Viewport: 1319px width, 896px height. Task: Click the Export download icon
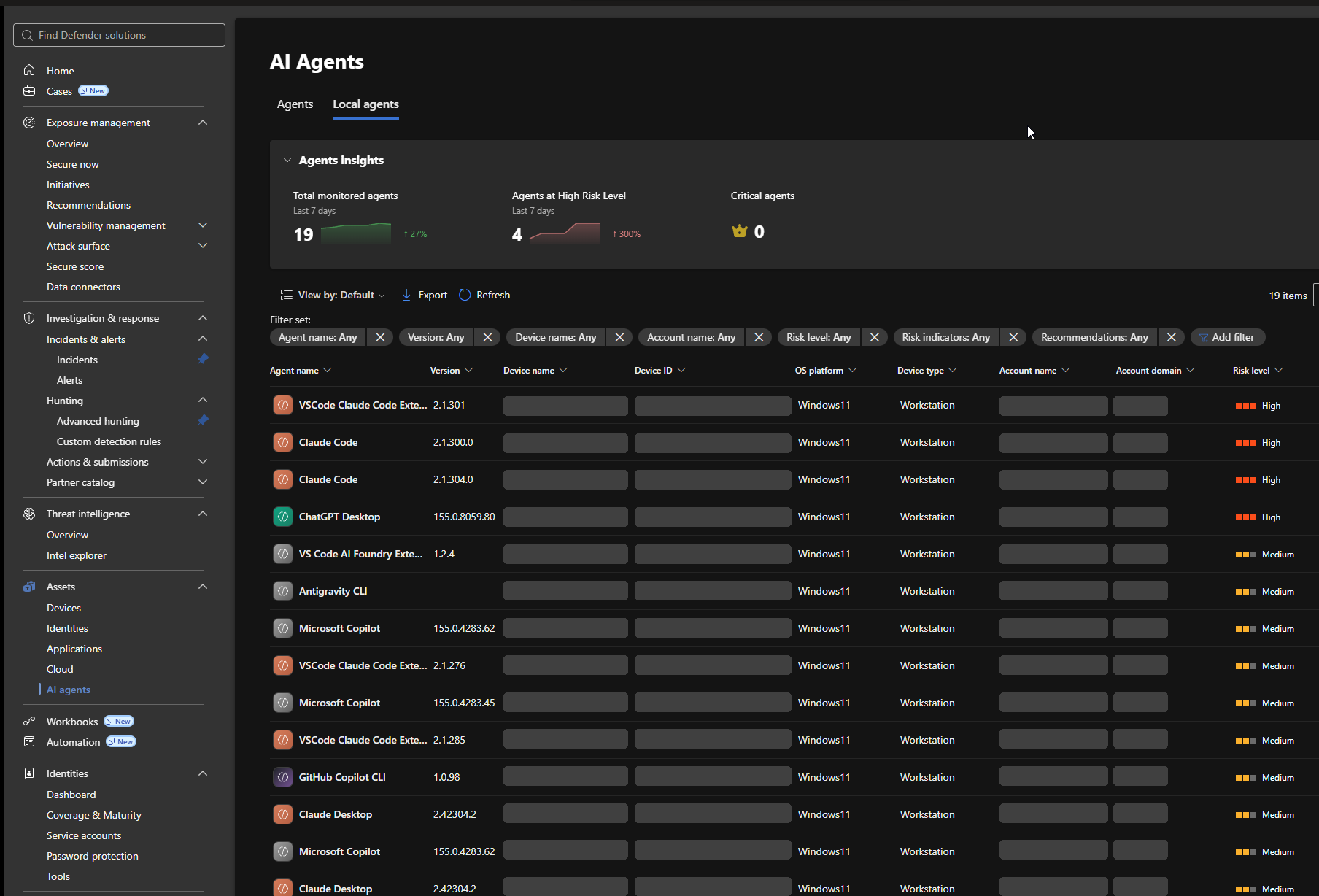click(406, 295)
